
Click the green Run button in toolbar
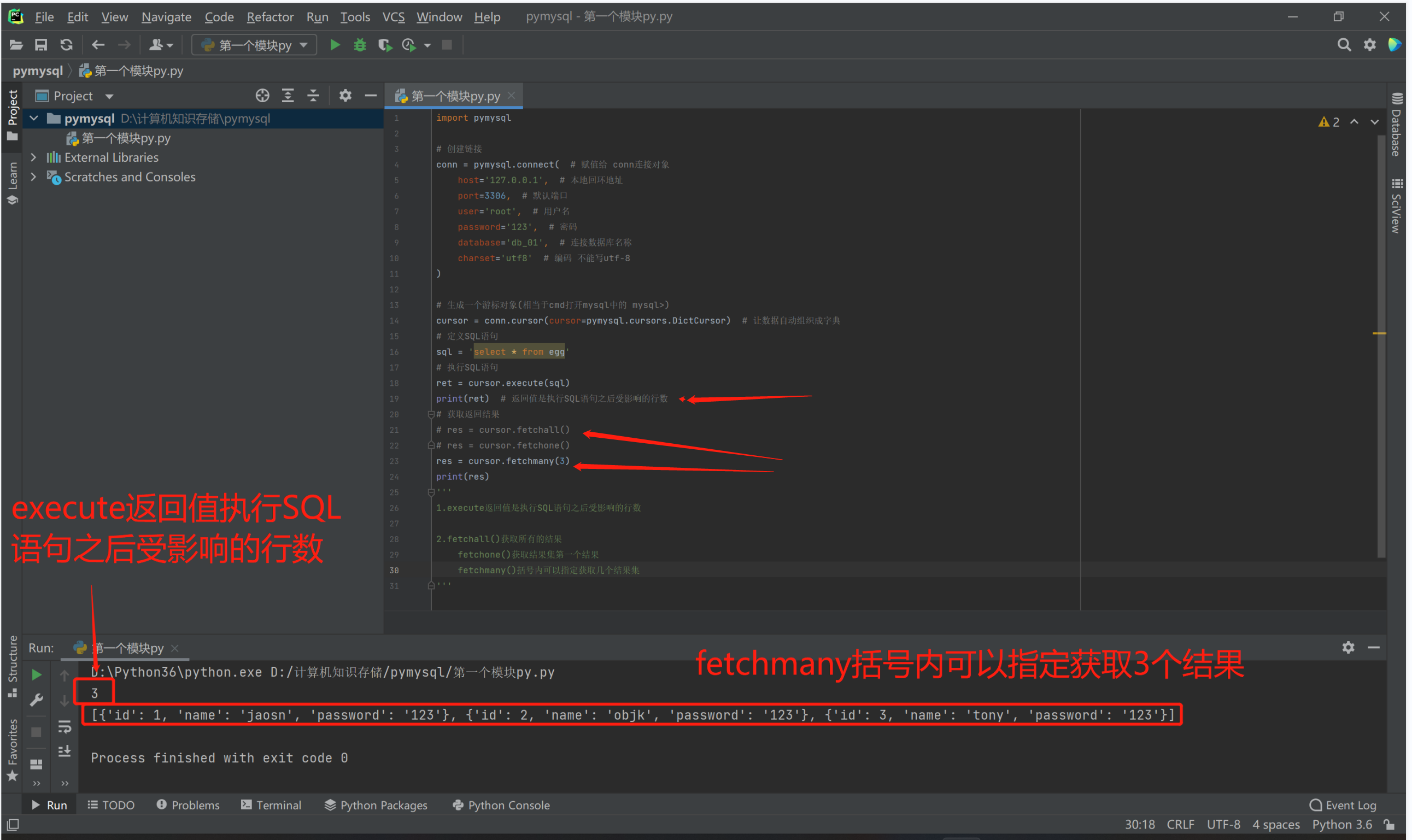coord(335,45)
